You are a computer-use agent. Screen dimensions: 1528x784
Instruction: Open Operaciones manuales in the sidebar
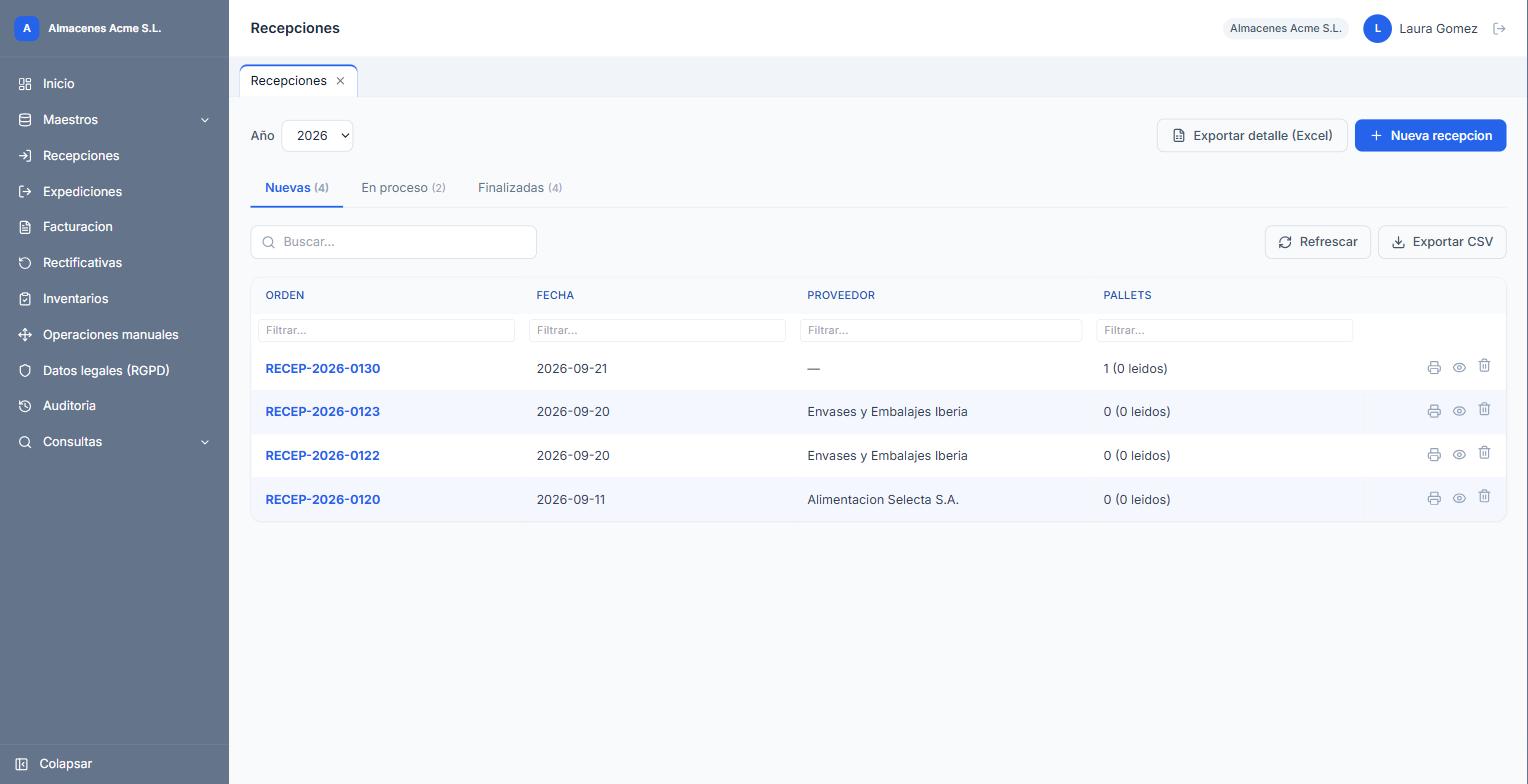coord(114,335)
